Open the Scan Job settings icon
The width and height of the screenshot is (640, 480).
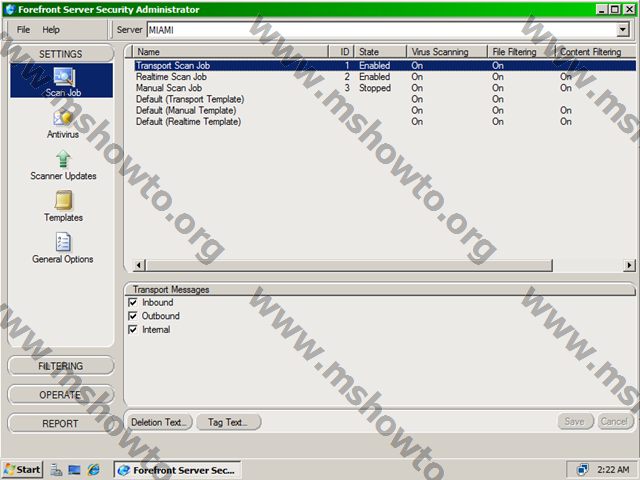(62, 80)
